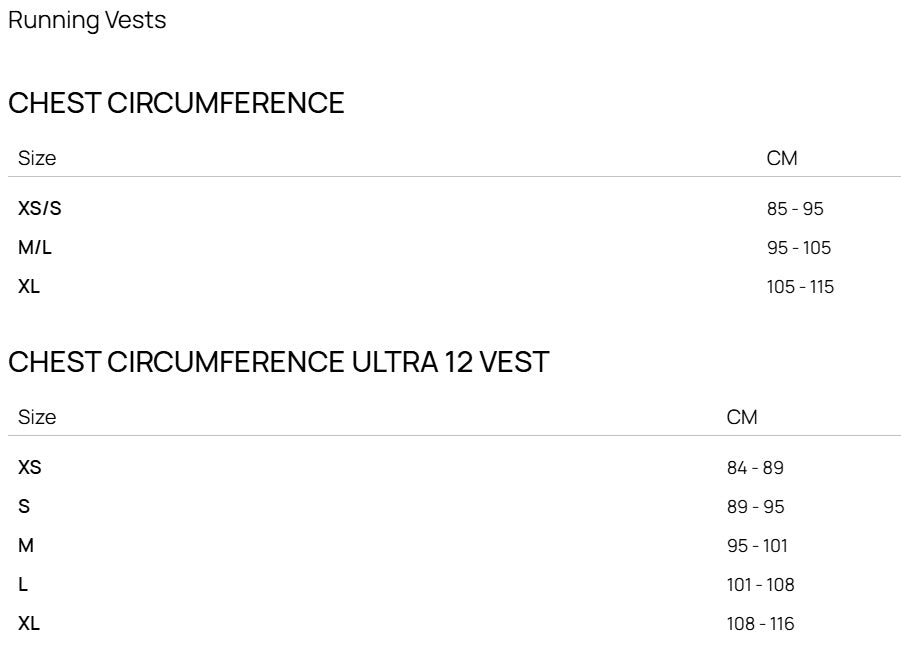The height and width of the screenshot is (665, 901).
Task: Select the single L size row label
Action: pos(23,584)
